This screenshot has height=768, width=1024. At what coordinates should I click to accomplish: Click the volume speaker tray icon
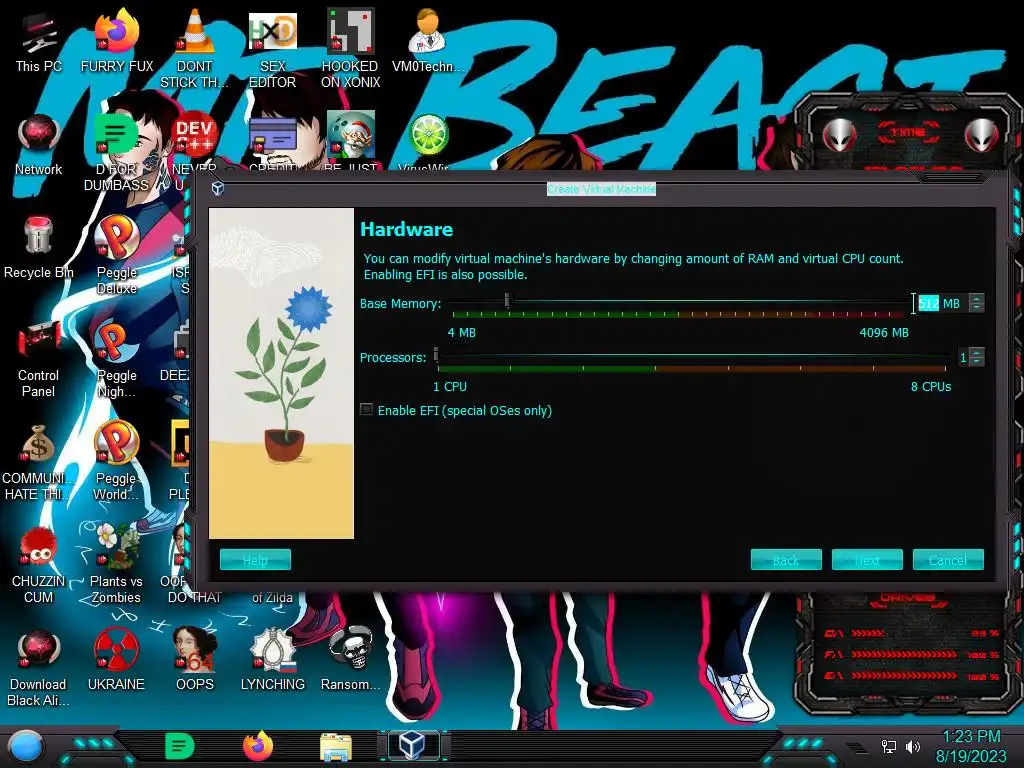[912, 746]
